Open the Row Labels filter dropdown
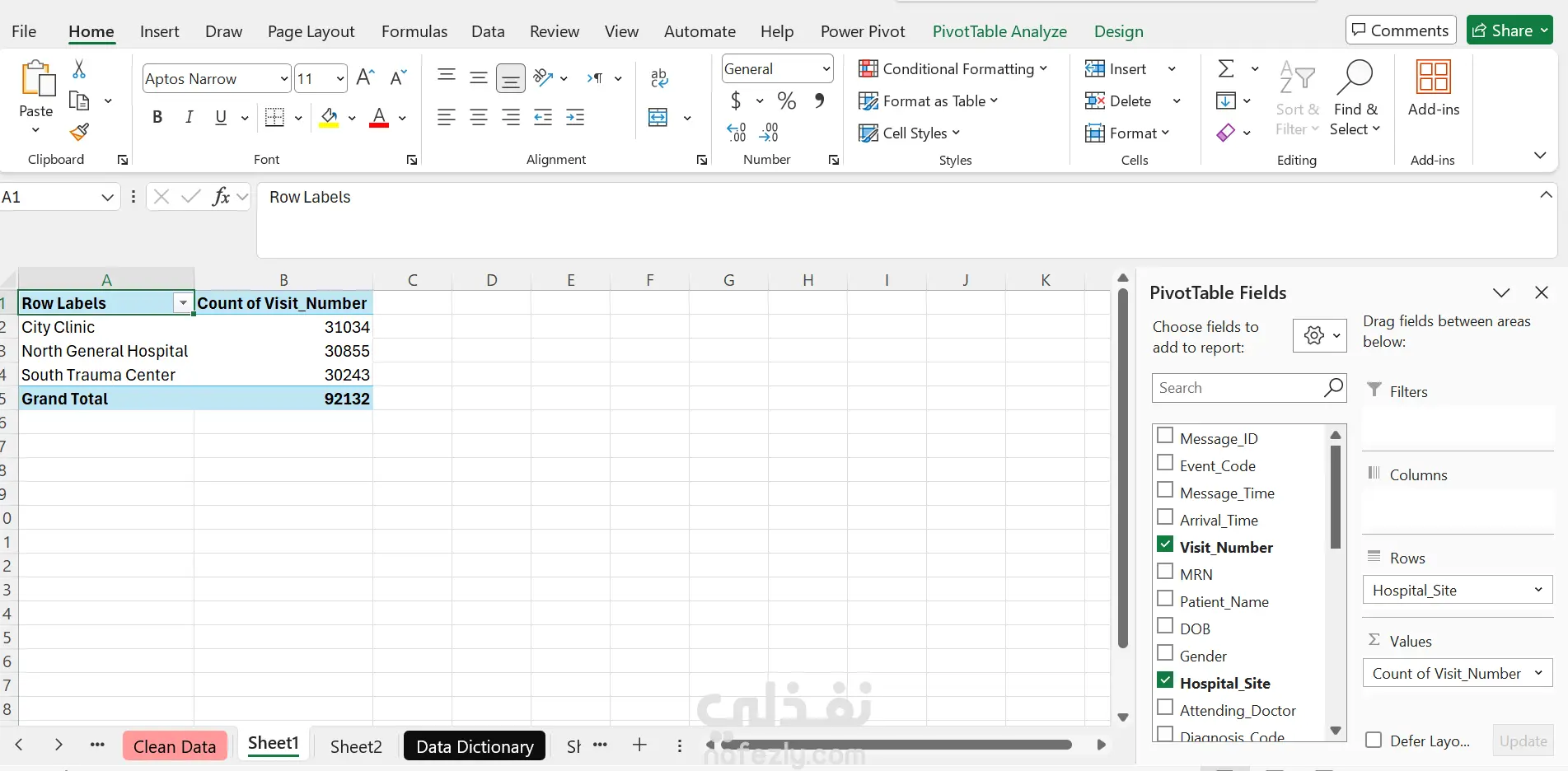Viewport: 1568px width, 771px height. coord(183,303)
